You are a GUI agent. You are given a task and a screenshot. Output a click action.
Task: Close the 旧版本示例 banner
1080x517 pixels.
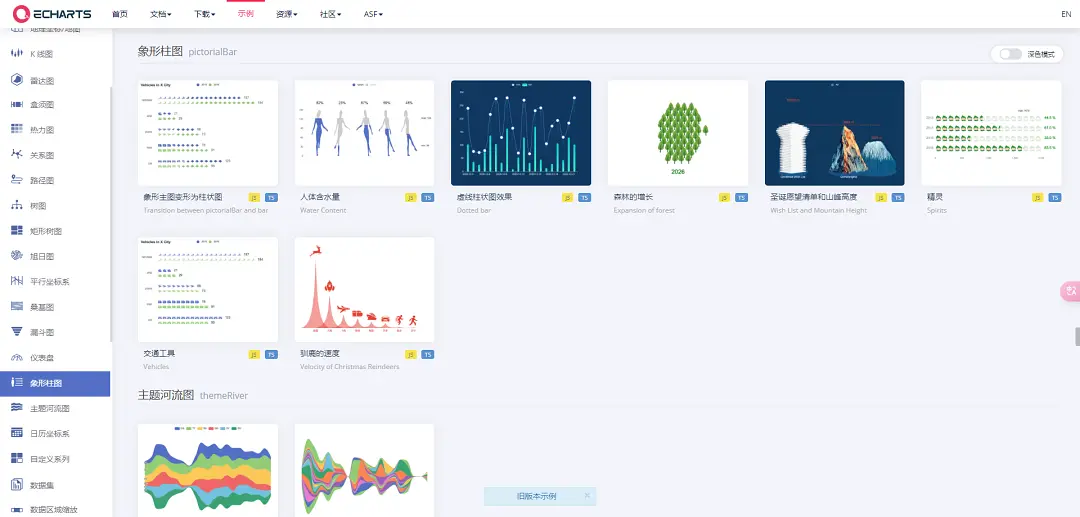coord(587,495)
